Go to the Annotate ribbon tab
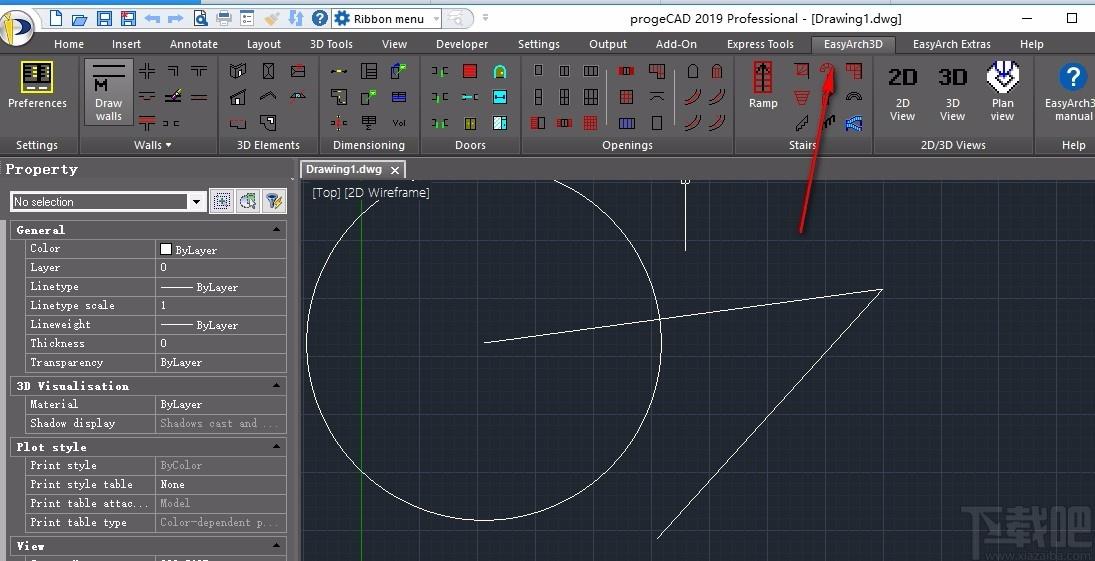The image size is (1095, 561). tap(194, 44)
